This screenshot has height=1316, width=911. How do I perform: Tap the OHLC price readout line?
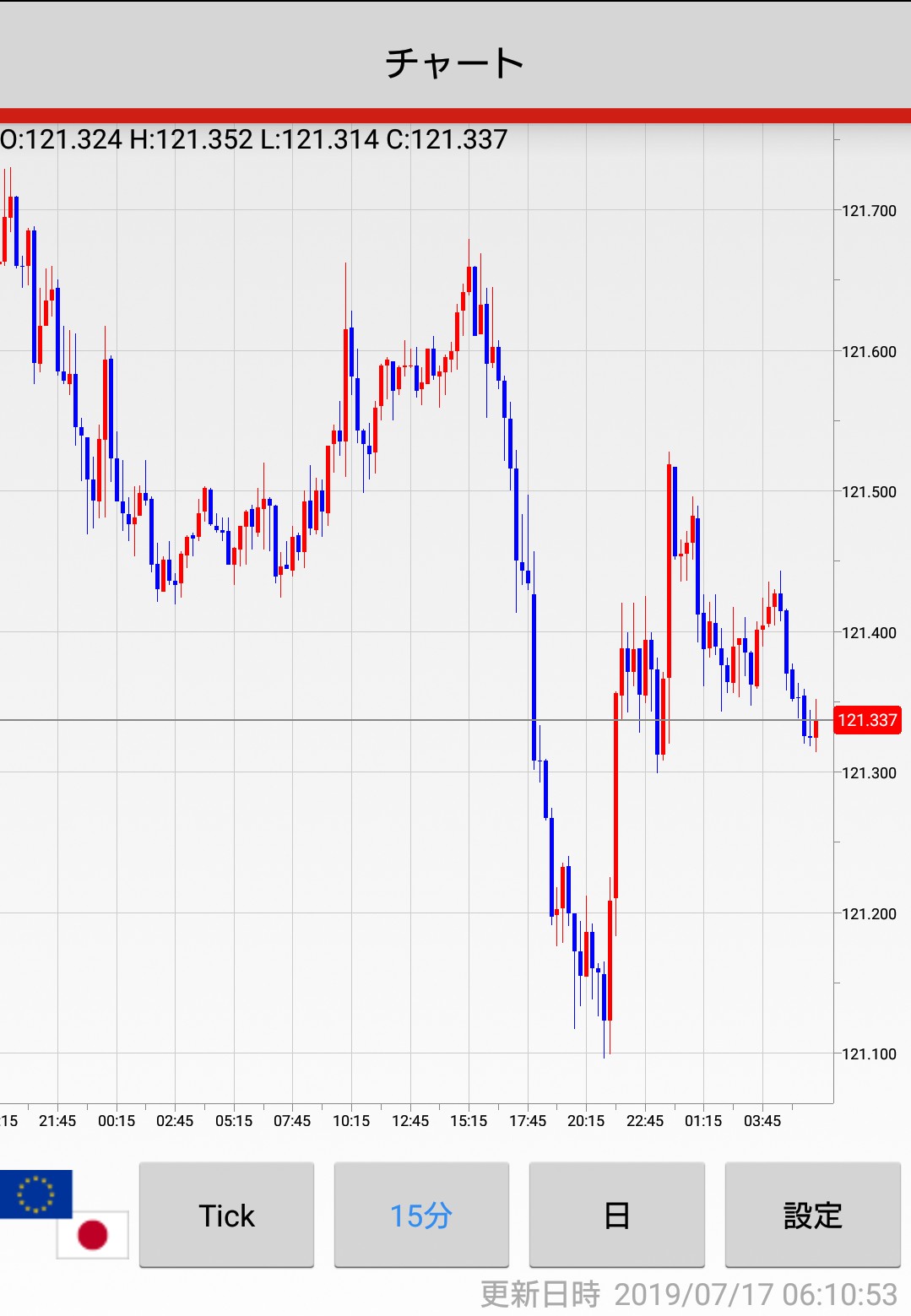coord(254,139)
